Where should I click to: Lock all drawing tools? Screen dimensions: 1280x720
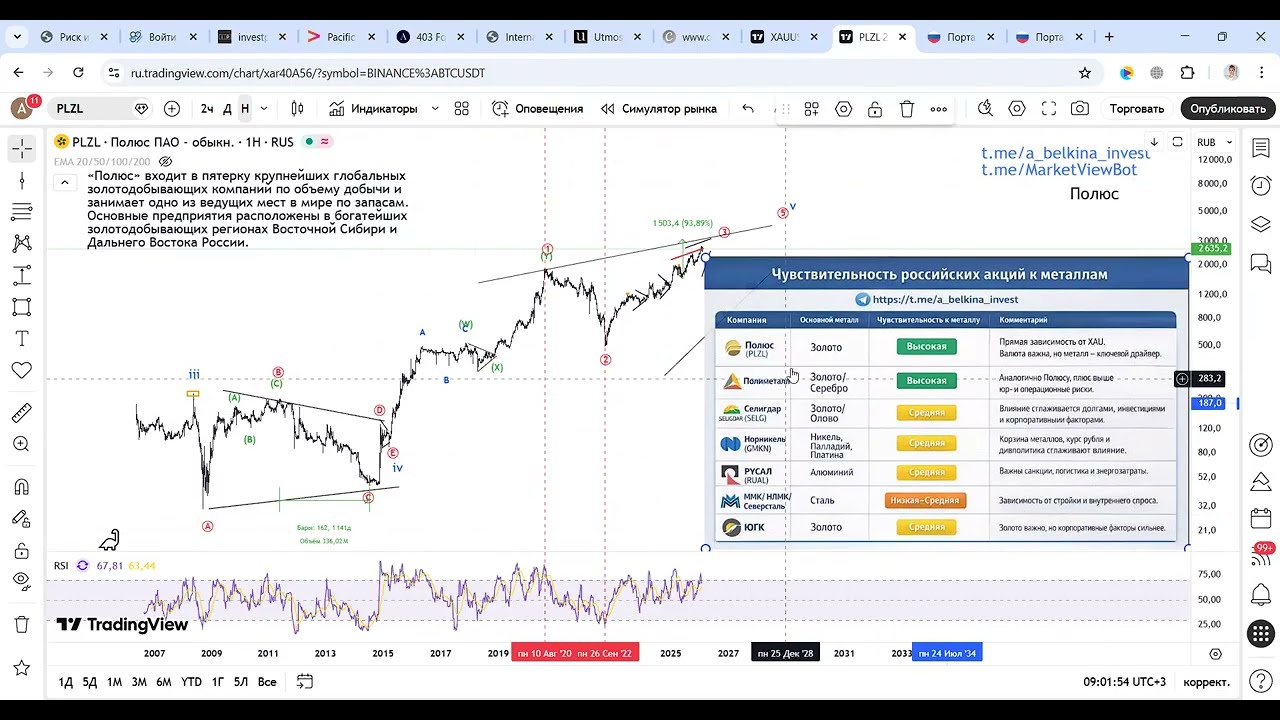click(22, 551)
